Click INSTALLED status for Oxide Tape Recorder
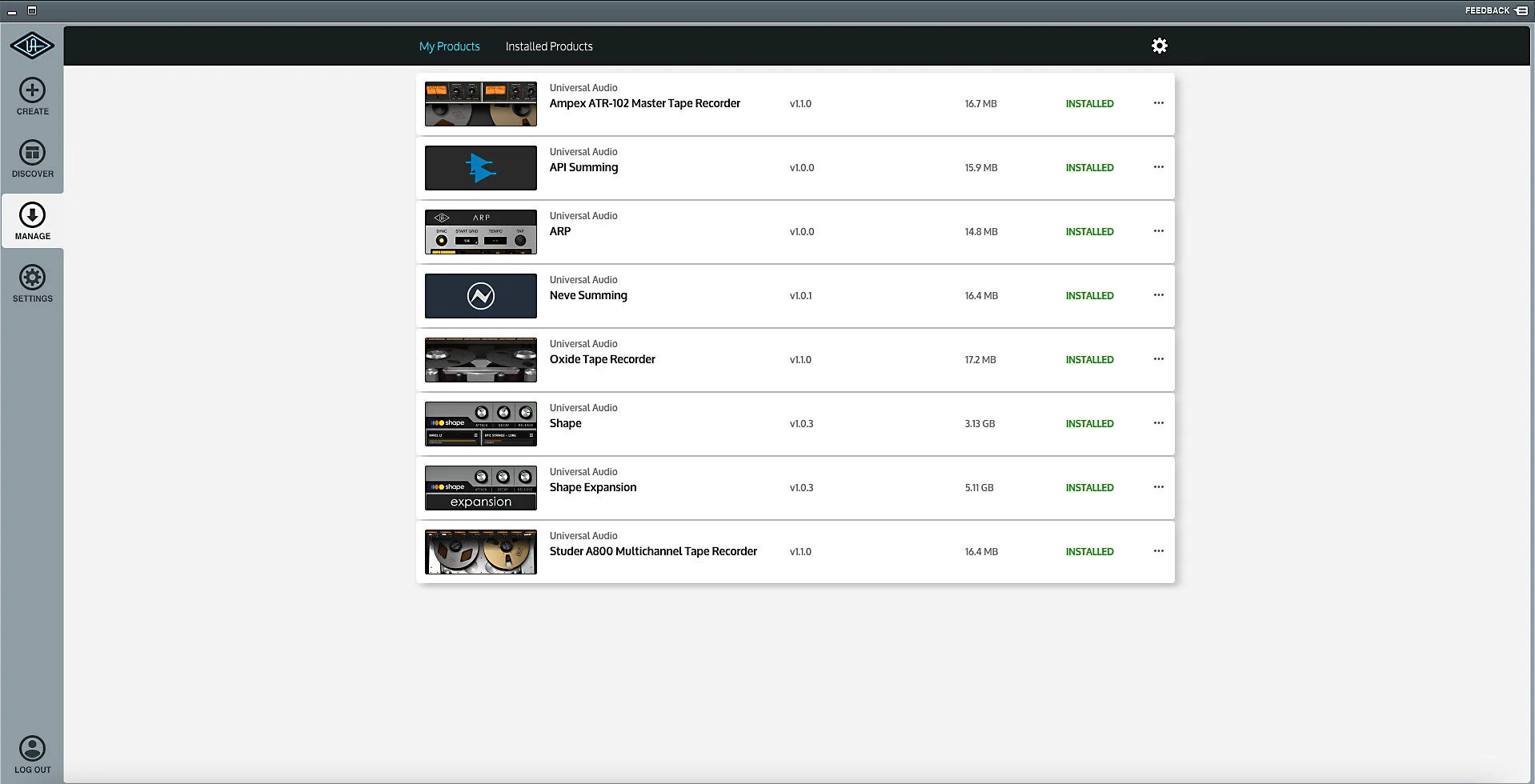 tap(1089, 360)
